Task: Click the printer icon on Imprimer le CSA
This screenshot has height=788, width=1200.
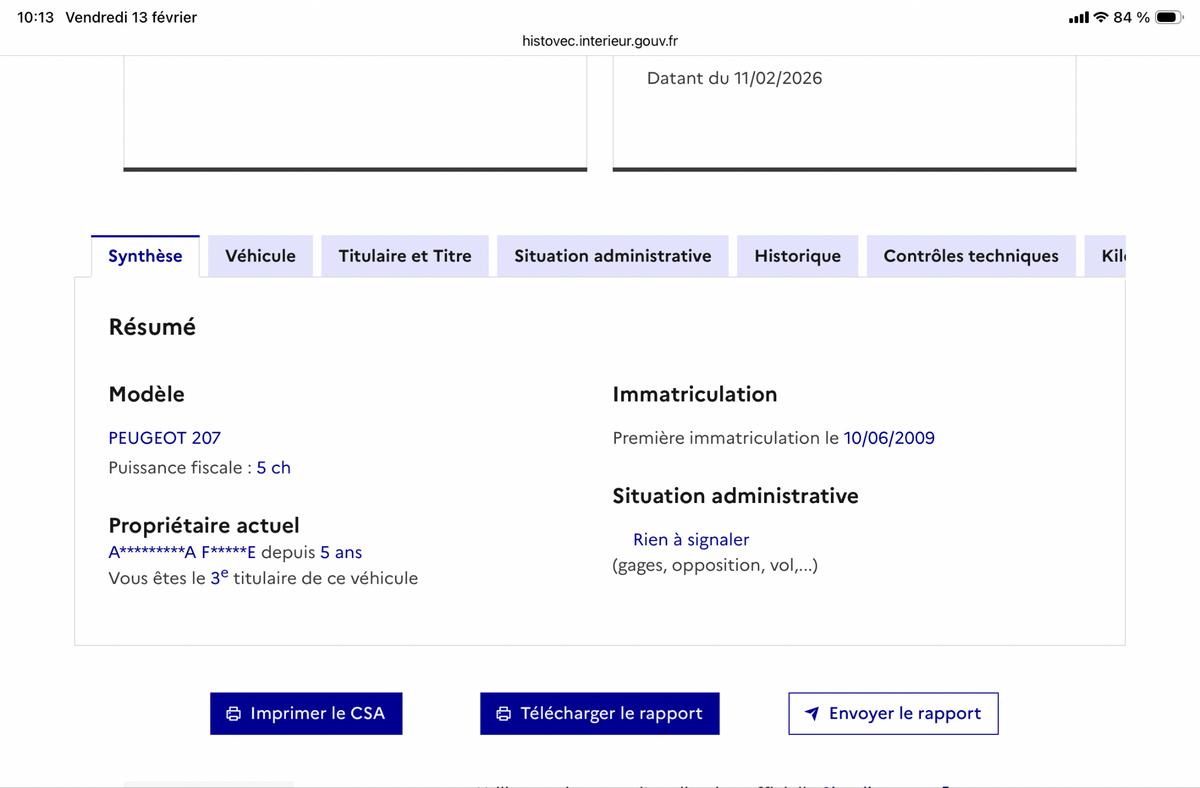Action: click(234, 714)
